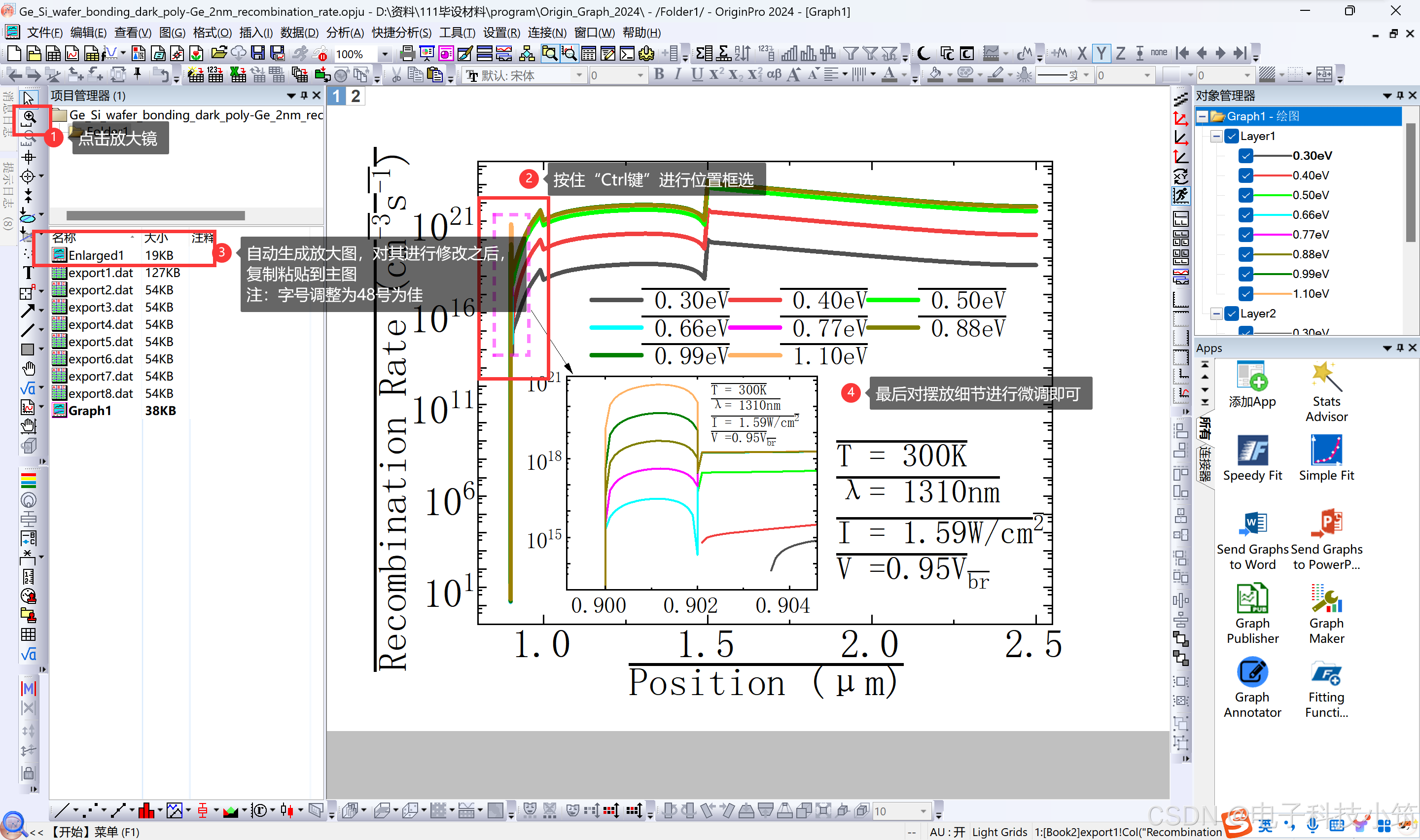
Task: Switch to layer 2 tab
Action: tap(355, 96)
